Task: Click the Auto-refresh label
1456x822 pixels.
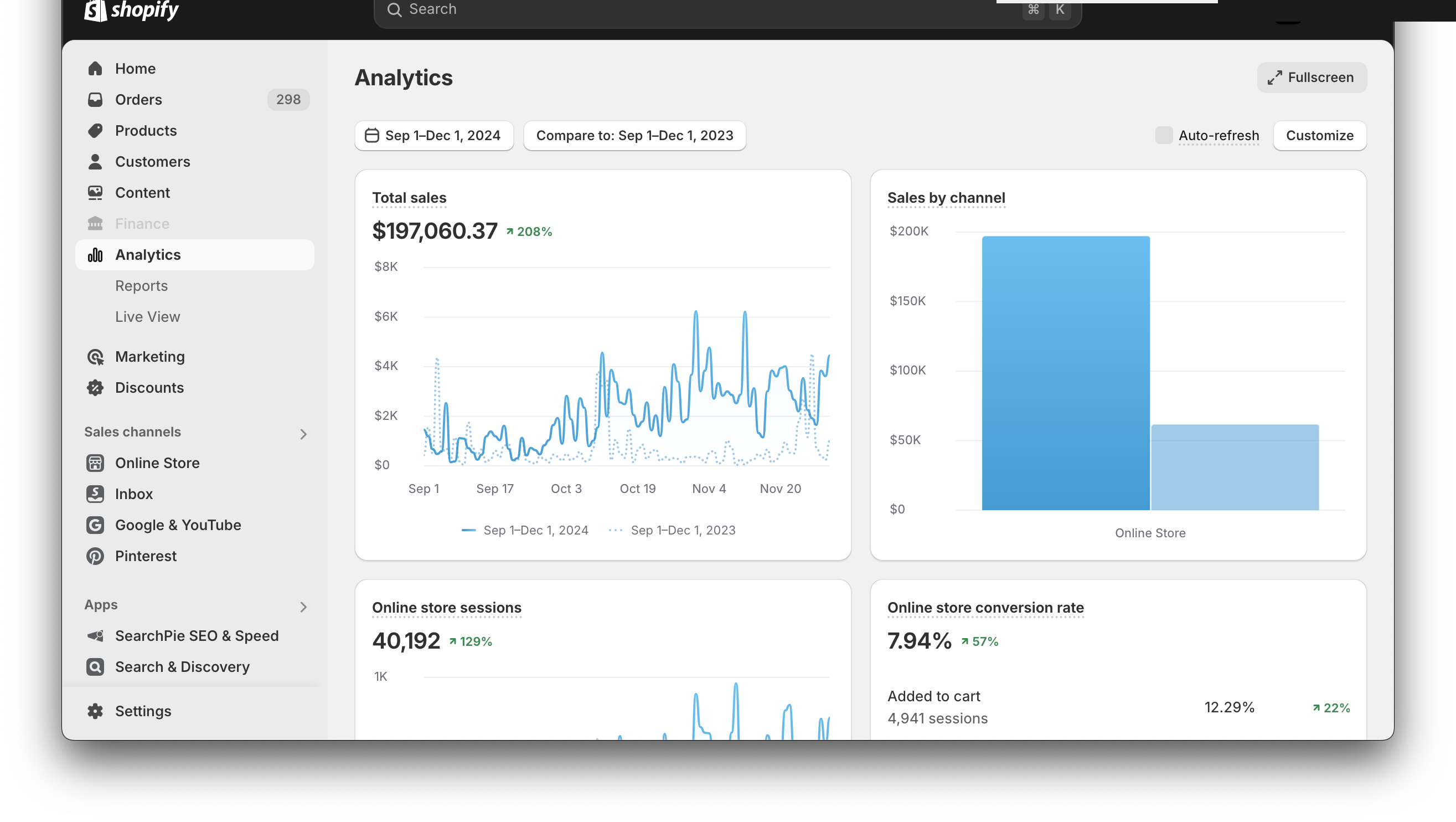Action: 1219,136
